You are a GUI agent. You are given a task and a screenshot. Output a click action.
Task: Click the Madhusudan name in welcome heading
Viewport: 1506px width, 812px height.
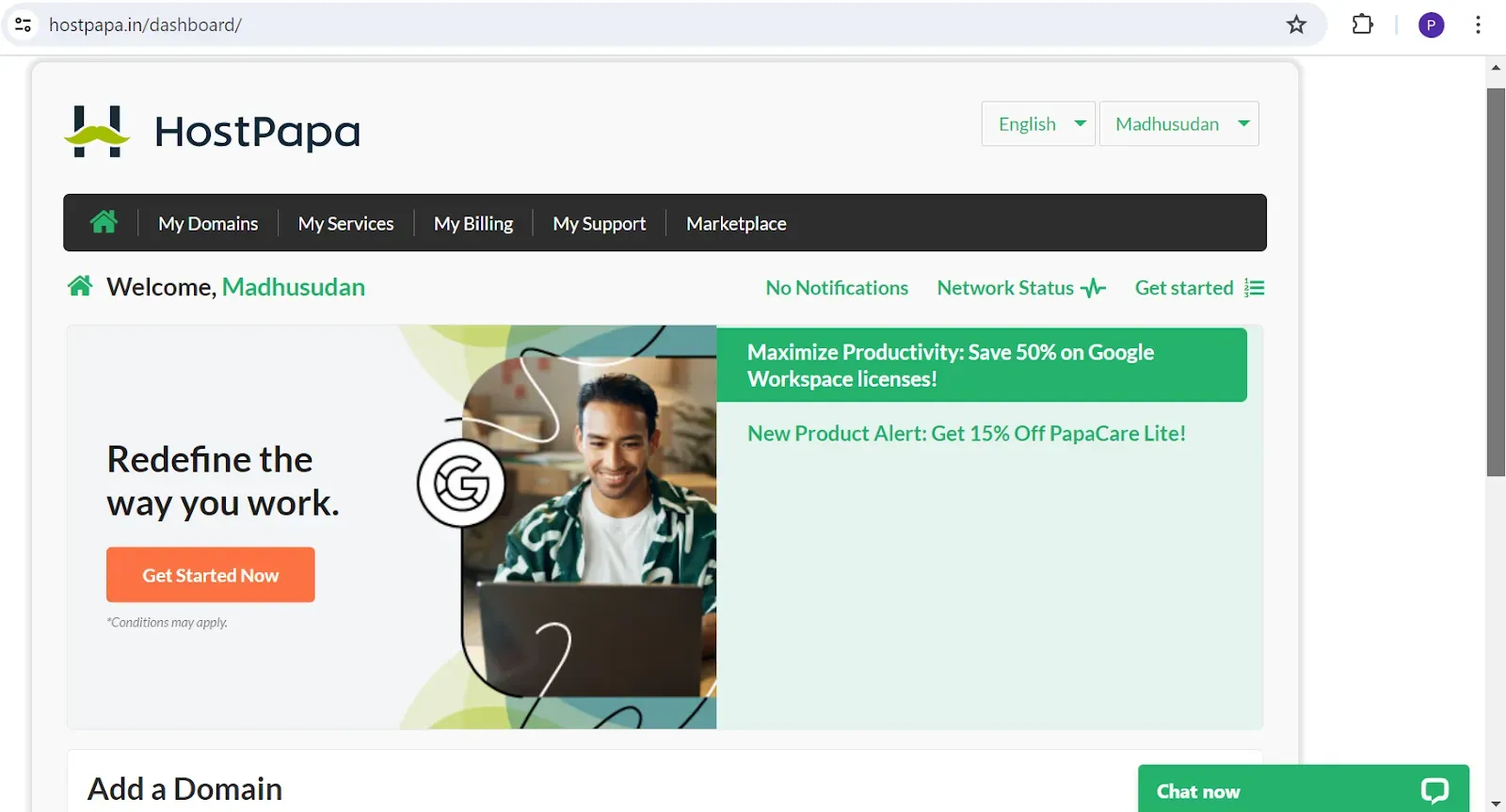point(294,287)
